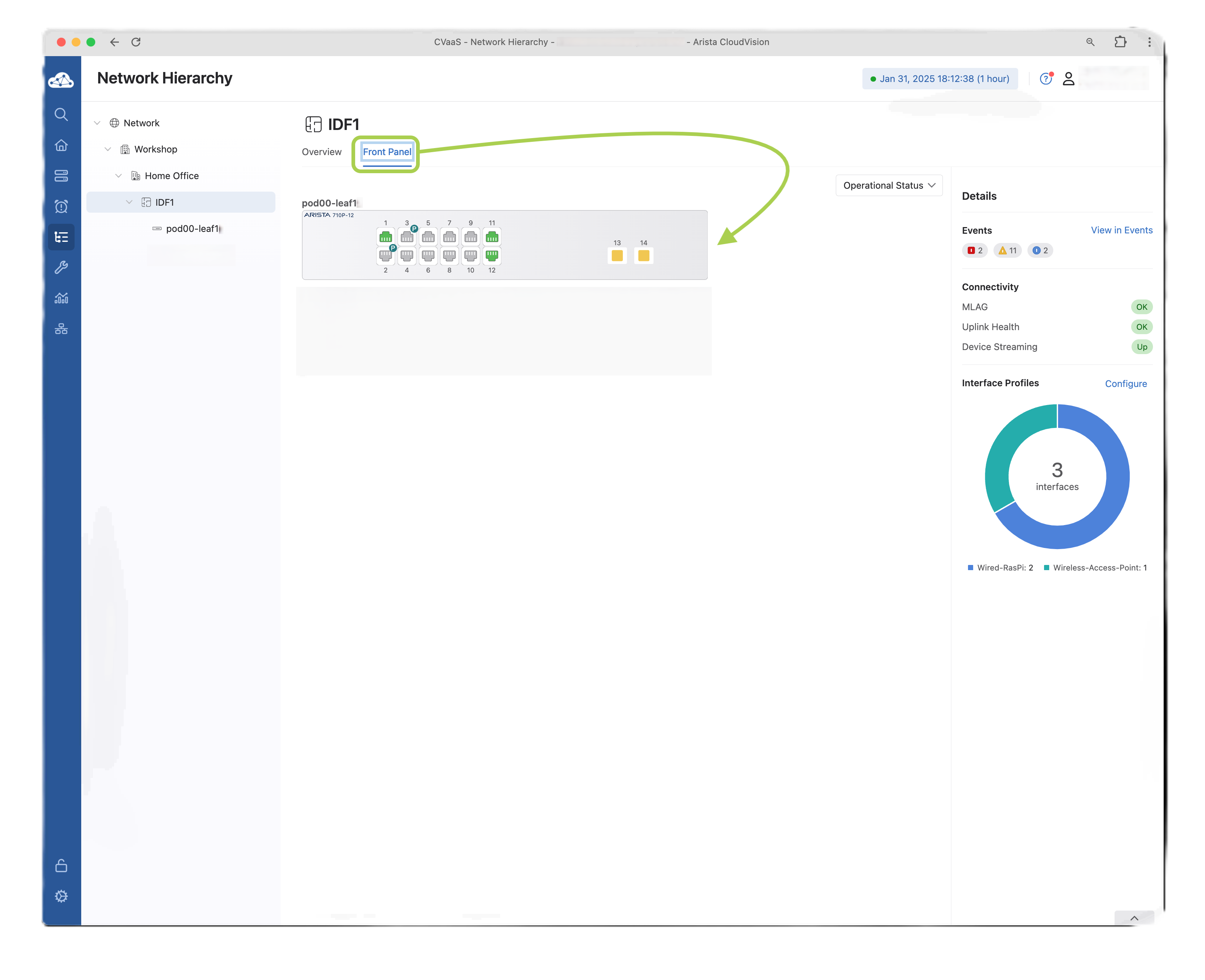Click Configure for Interface Profiles
The height and width of the screenshot is (980, 1205).
click(x=1125, y=384)
